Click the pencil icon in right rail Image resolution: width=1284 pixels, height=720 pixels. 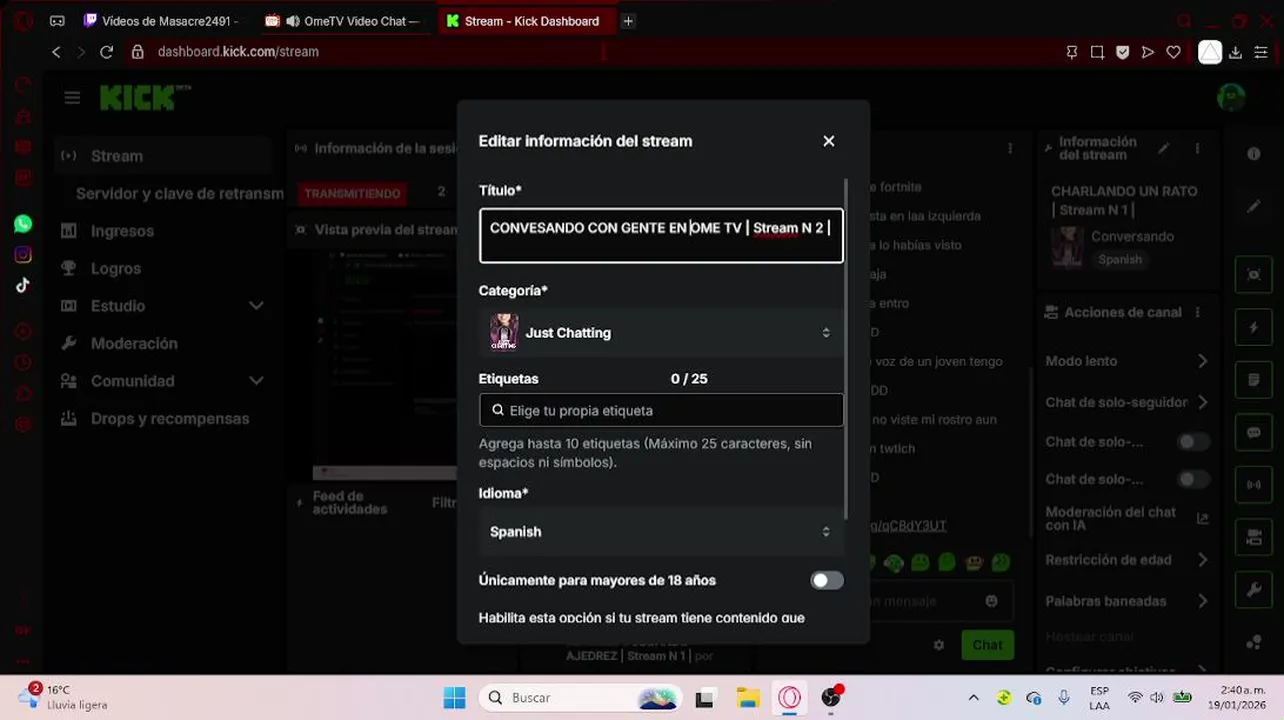tap(1254, 206)
